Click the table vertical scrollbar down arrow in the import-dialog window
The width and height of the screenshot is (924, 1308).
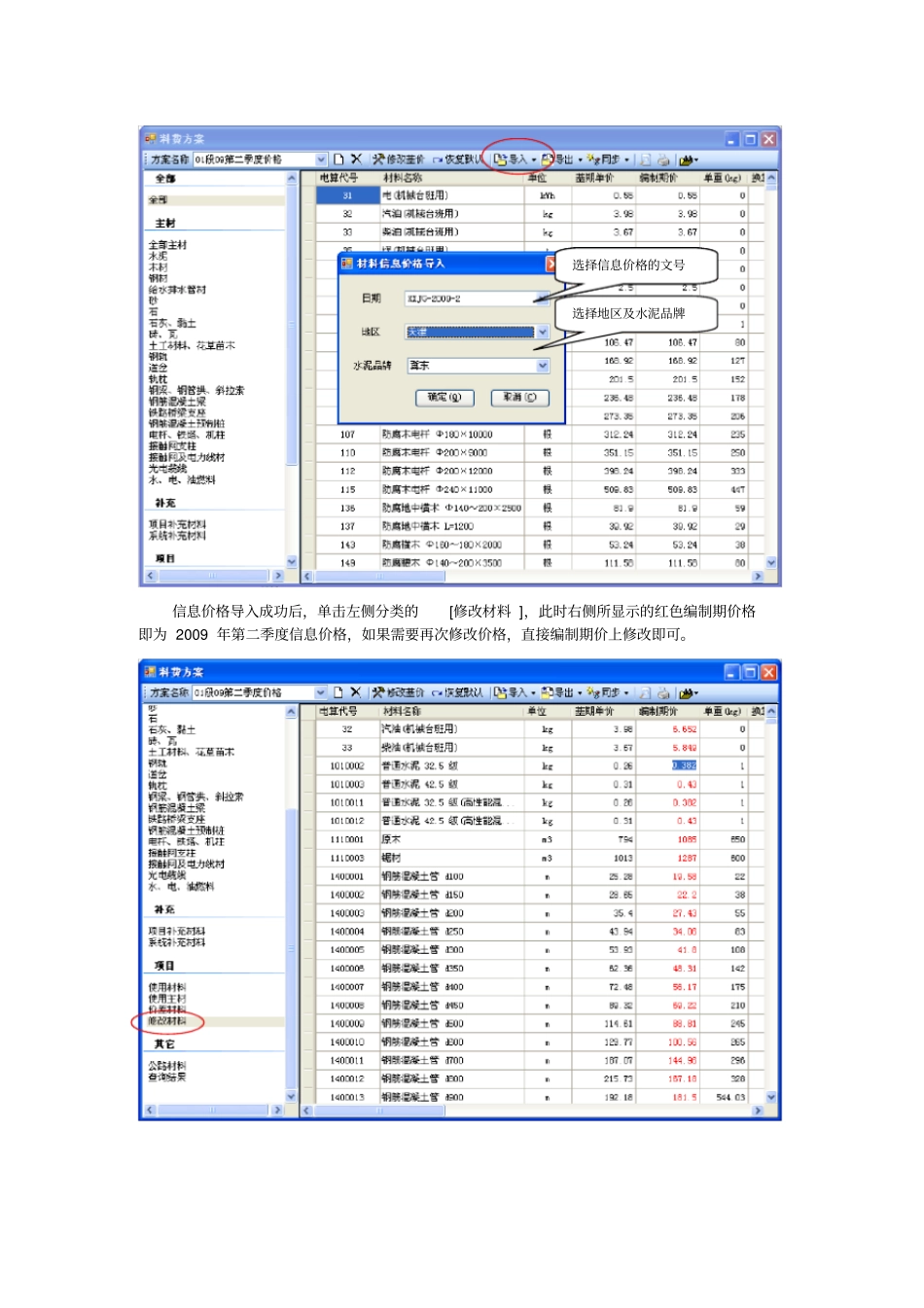point(771,562)
